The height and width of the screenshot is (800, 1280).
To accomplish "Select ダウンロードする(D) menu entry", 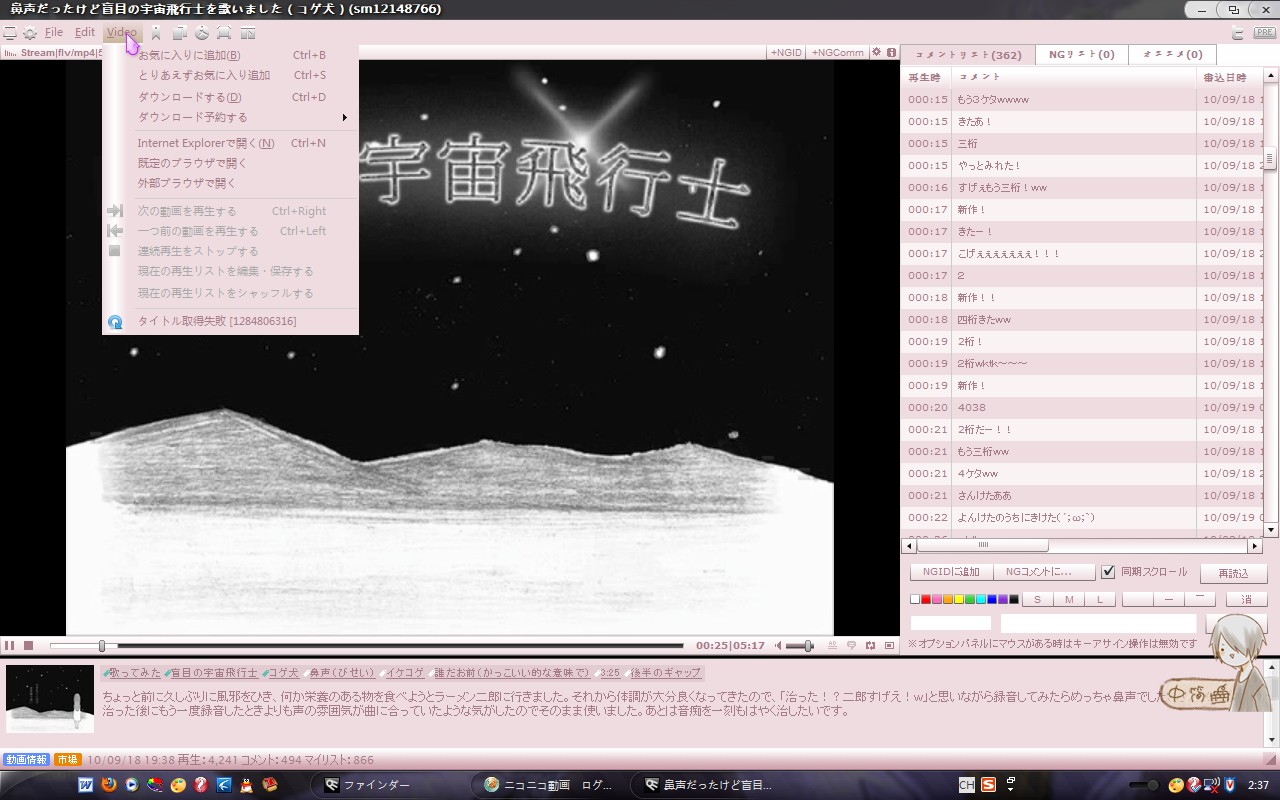I will (230, 97).
